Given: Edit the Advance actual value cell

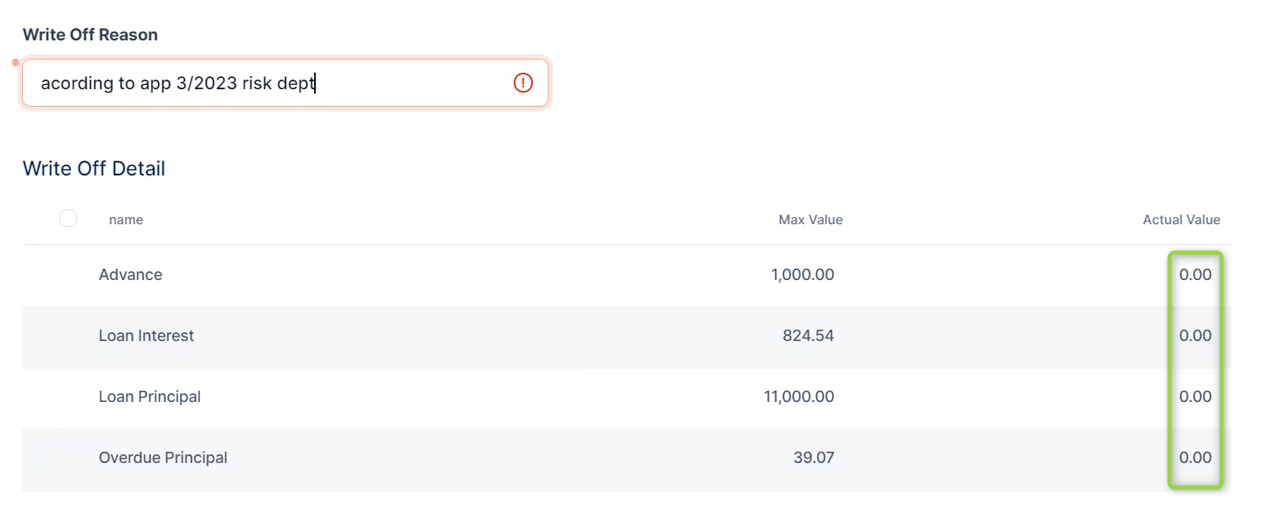Looking at the screenshot, I should [1195, 275].
